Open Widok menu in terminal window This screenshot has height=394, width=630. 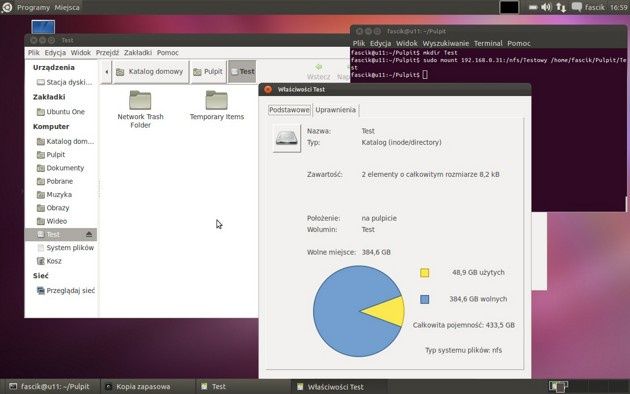pyautogui.click(x=407, y=43)
